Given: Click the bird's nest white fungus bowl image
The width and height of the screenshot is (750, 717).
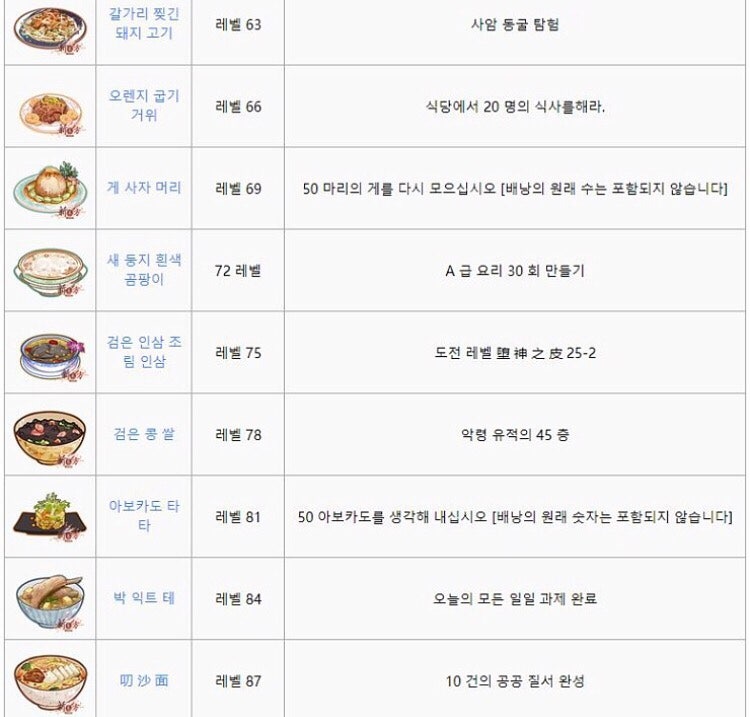Looking at the screenshot, I should [50, 272].
